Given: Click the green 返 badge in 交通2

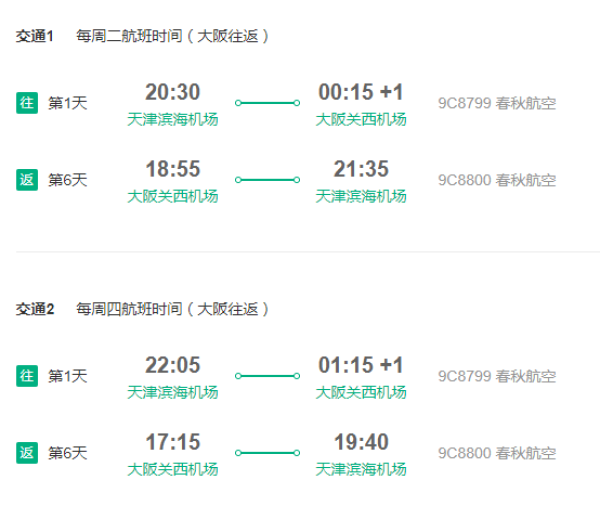Looking at the screenshot, I should point(27,453).
